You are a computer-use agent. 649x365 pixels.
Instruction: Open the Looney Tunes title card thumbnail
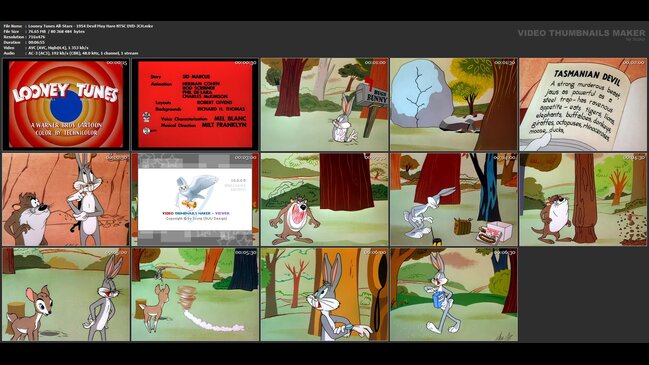click(x=66, y=104)
